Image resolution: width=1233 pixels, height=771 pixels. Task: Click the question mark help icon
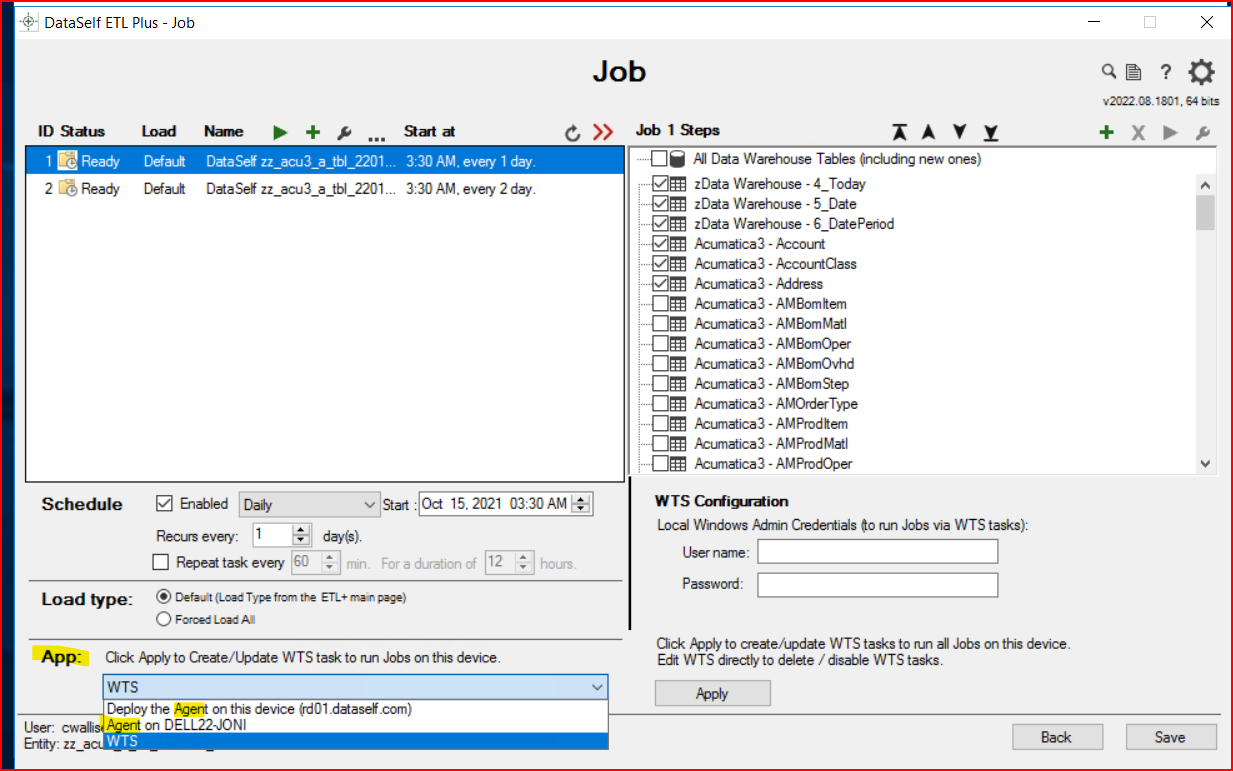(1165, 72)
